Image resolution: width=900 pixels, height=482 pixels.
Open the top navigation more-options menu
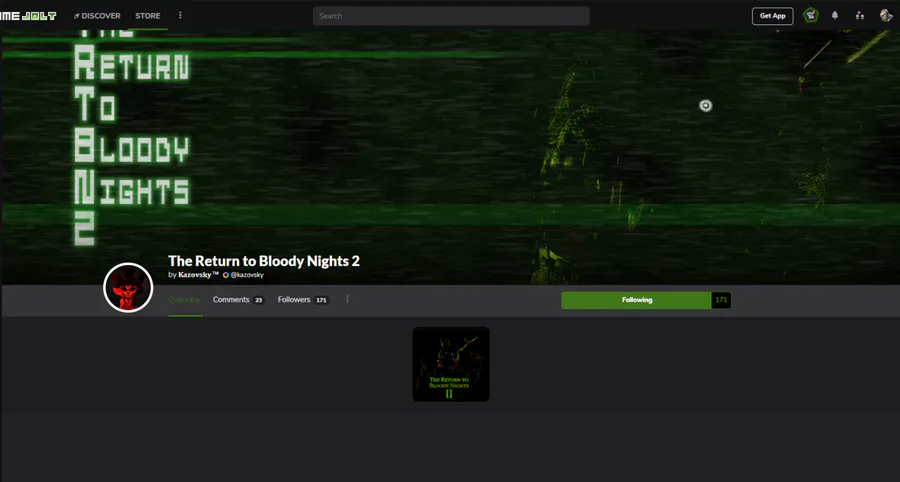coord(180,15)
